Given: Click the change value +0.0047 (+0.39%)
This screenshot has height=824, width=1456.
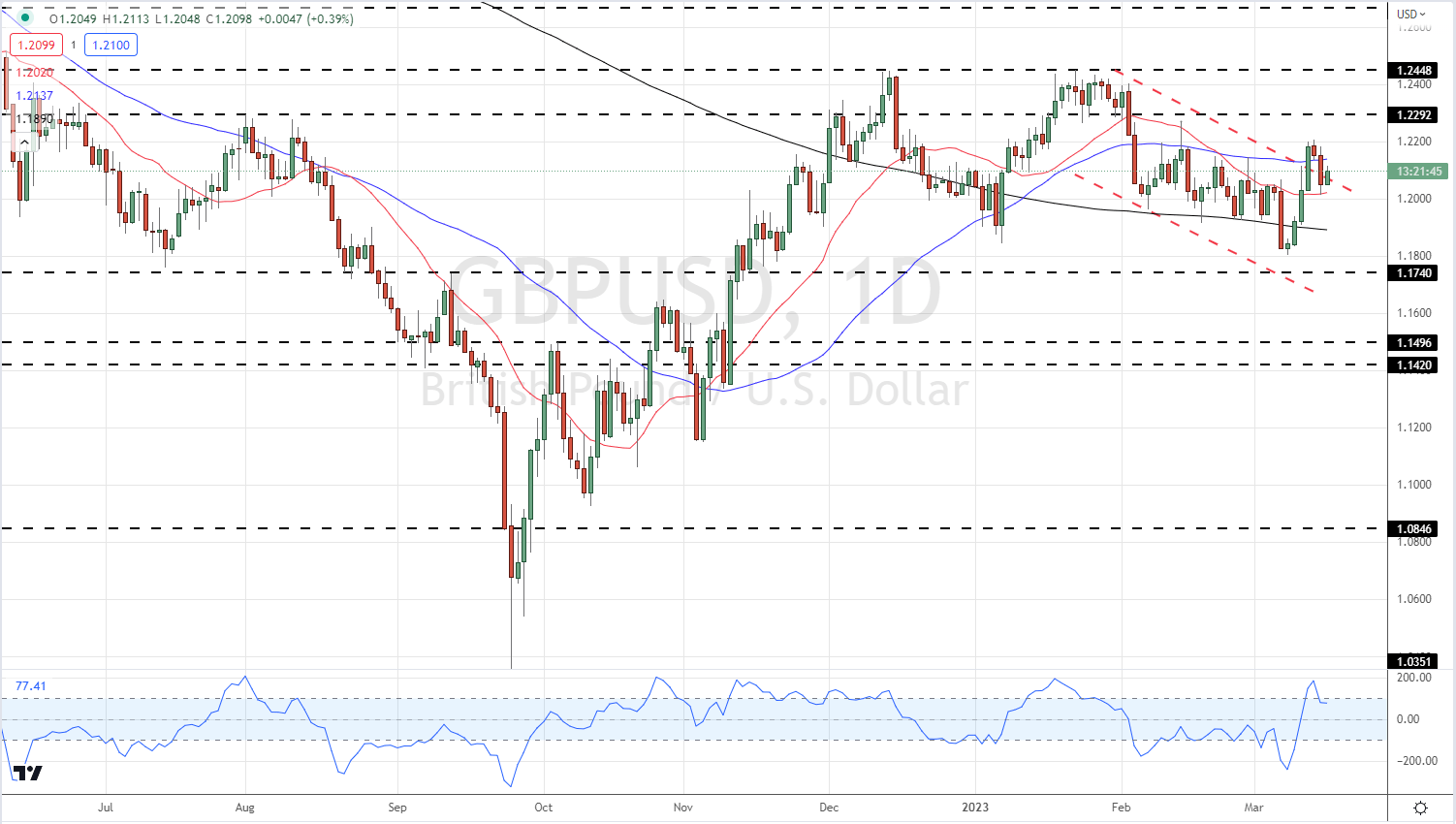Looking at the screenshot, I should click(307, 18).
